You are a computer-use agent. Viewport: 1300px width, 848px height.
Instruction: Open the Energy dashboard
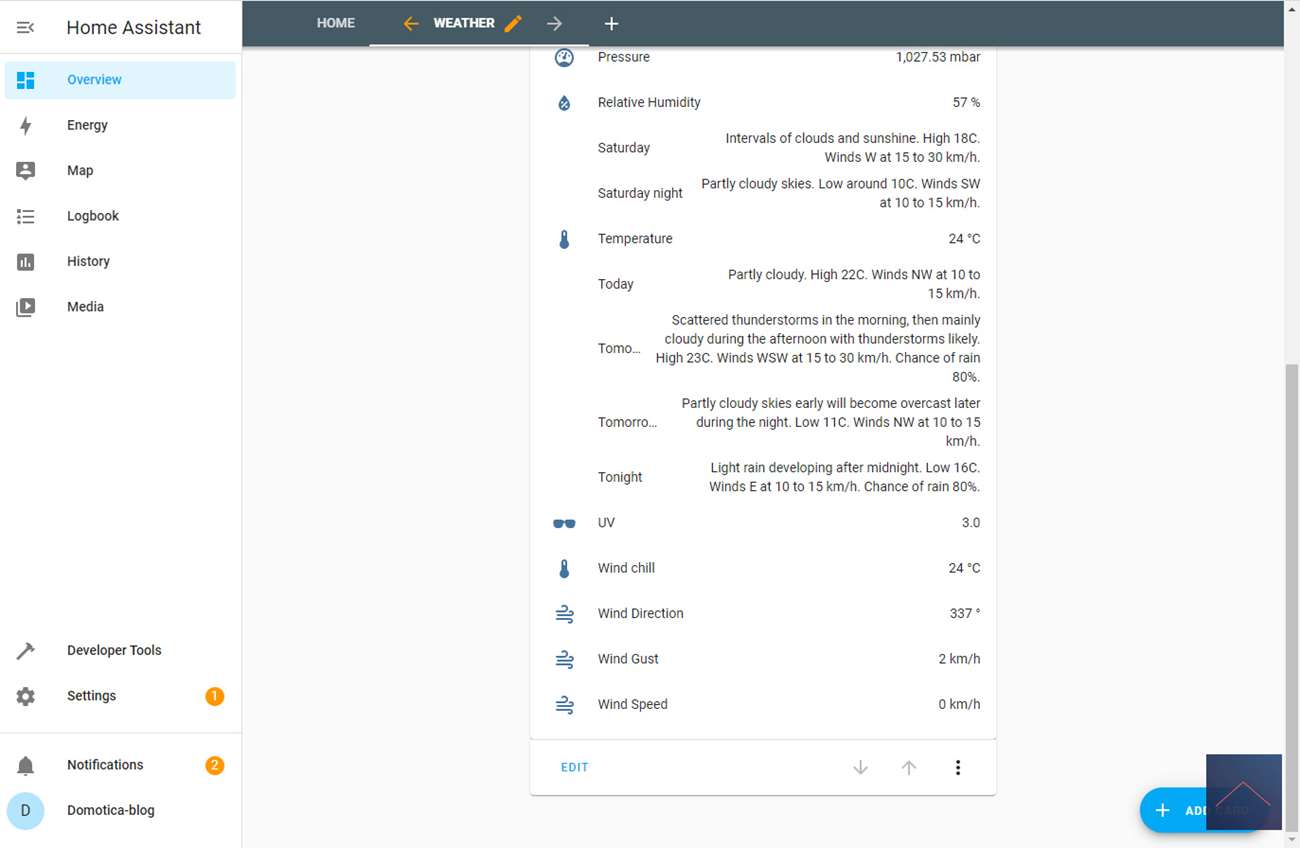(x=87, y=125)
